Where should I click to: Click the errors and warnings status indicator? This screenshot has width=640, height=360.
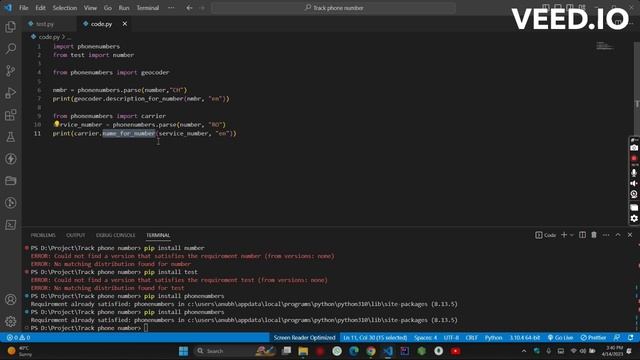click(18, 338)
